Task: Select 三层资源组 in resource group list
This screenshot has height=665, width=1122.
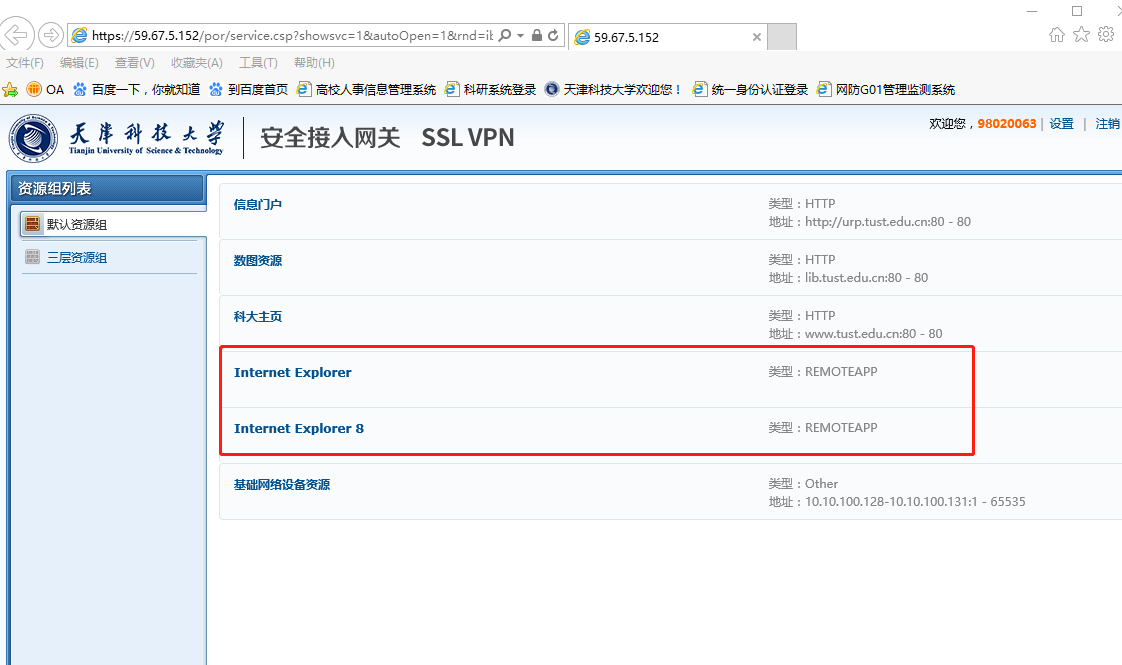Action: [76, 258]
